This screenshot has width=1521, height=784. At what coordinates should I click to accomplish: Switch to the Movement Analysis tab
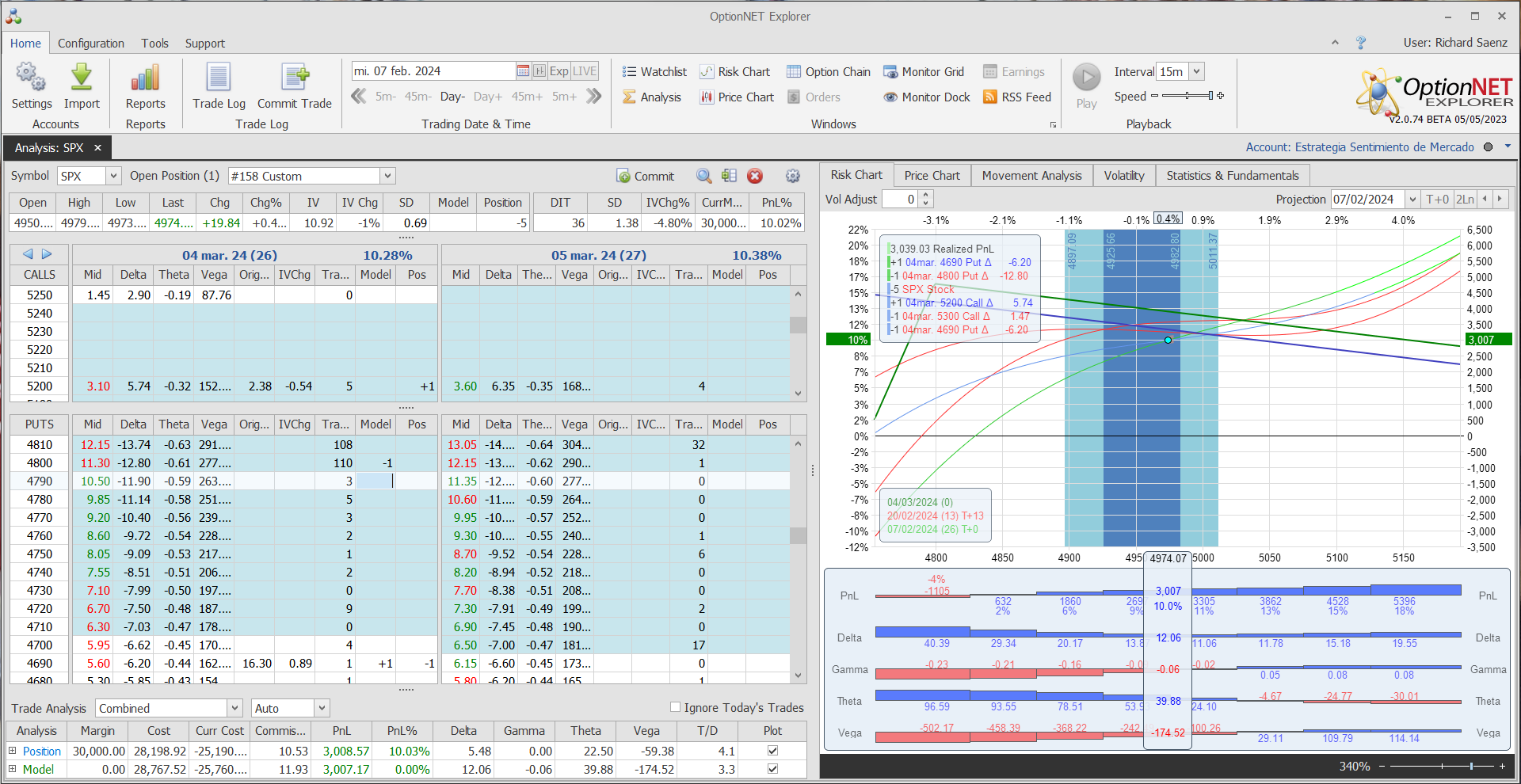(x=1031, y=176)
